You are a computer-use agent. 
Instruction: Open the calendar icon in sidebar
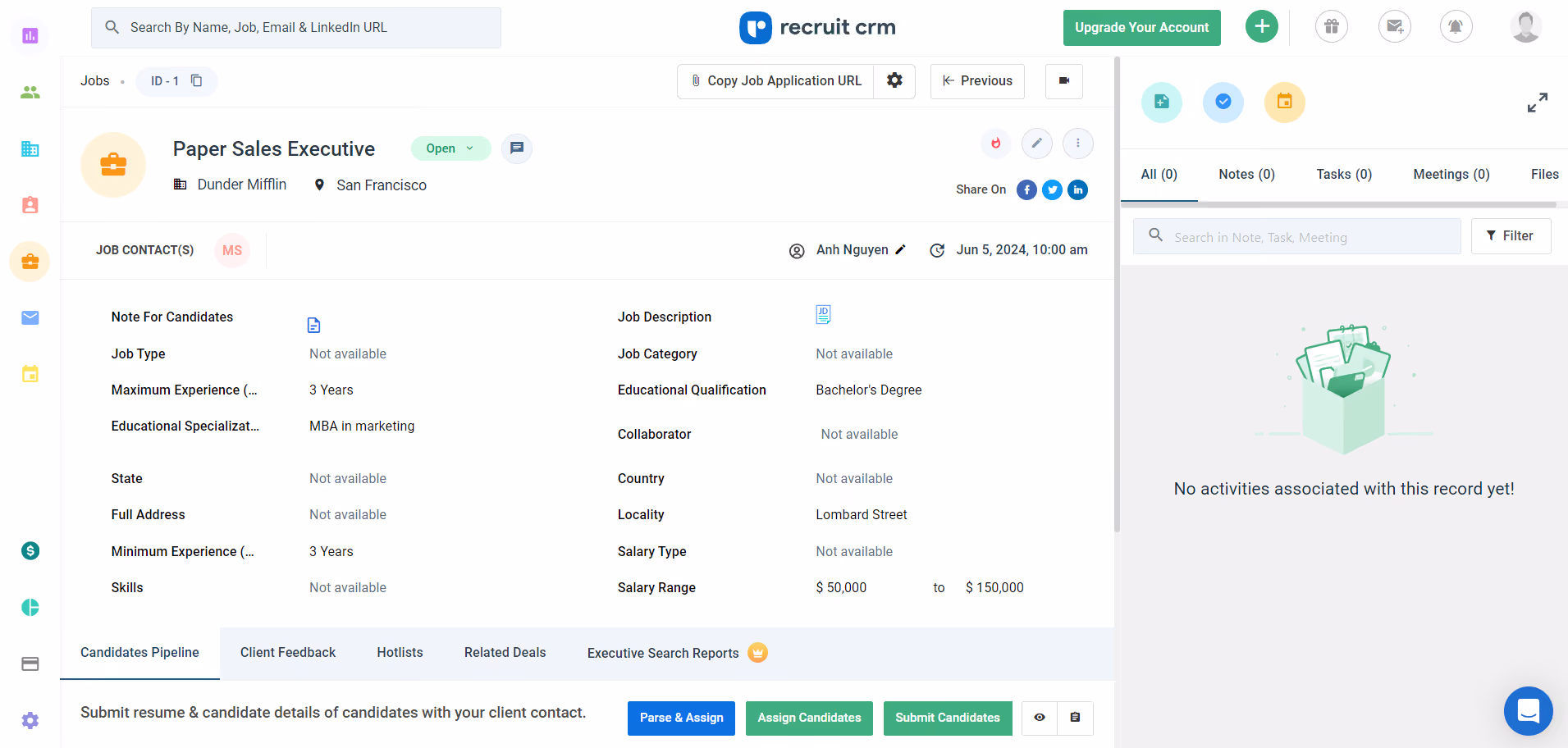(x=30, y=374)
